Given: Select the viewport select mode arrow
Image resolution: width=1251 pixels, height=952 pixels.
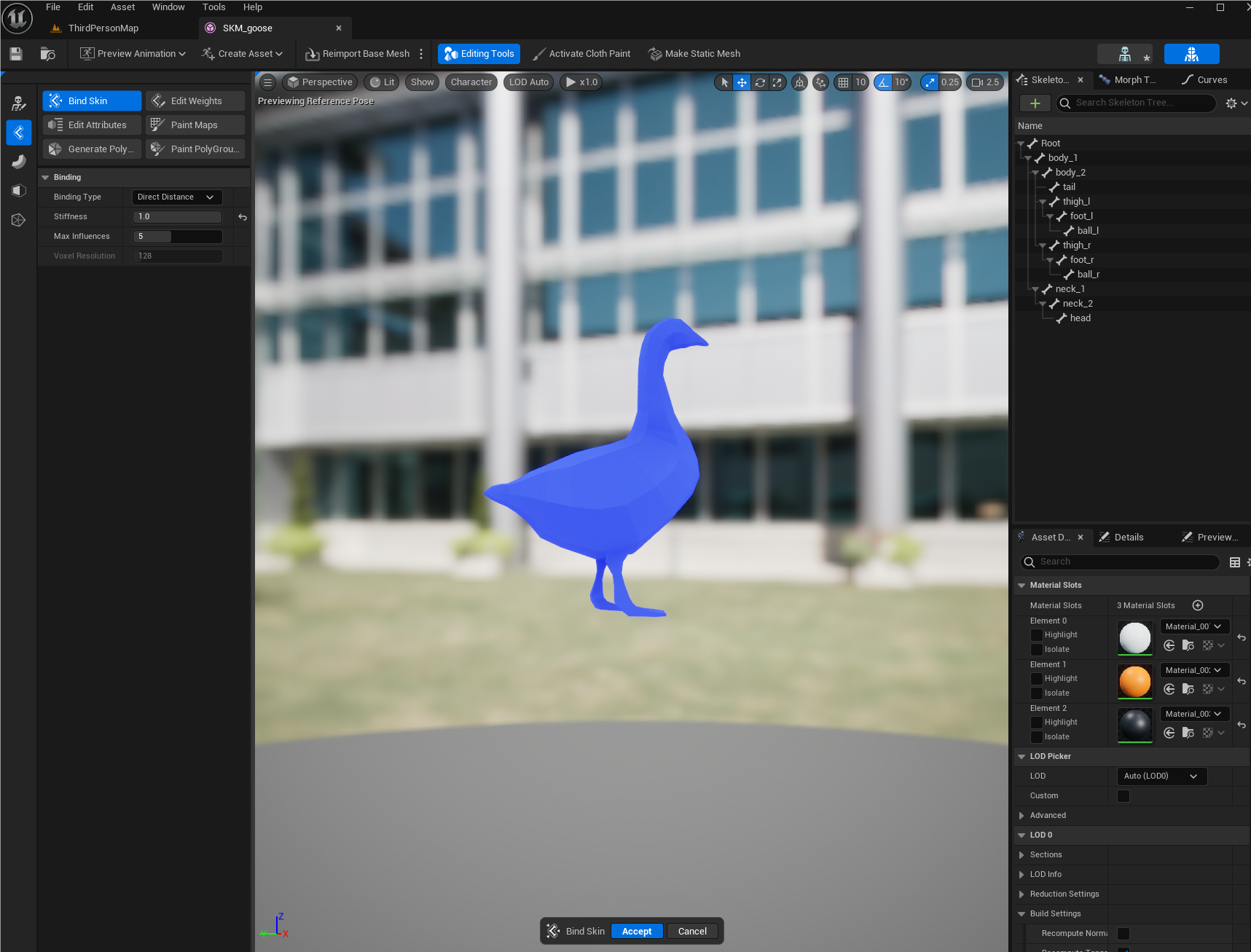Looking at the screenshot, I should (724, 82).
